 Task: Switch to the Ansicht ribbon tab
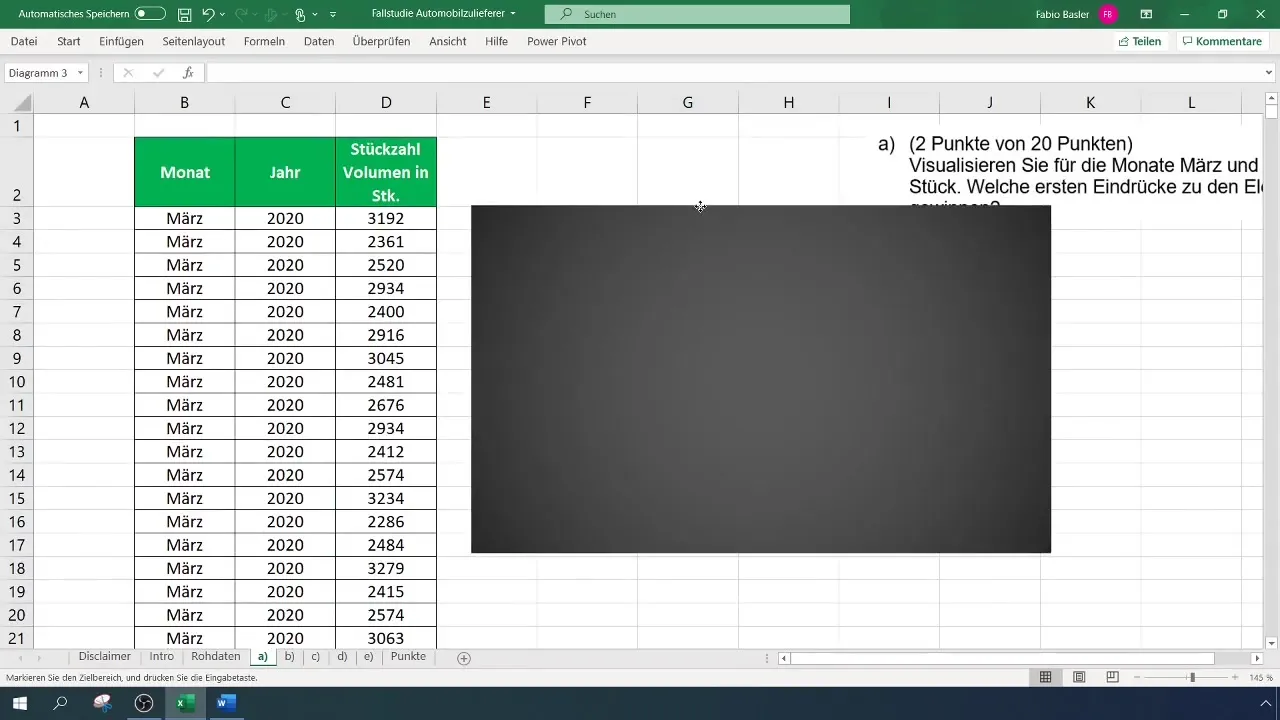[448, 41]
